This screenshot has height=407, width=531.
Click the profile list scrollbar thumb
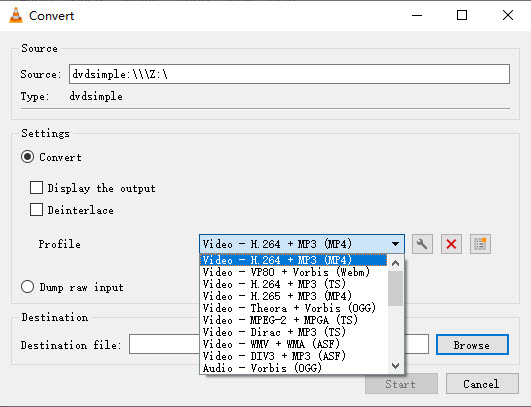tap(395, 288)
